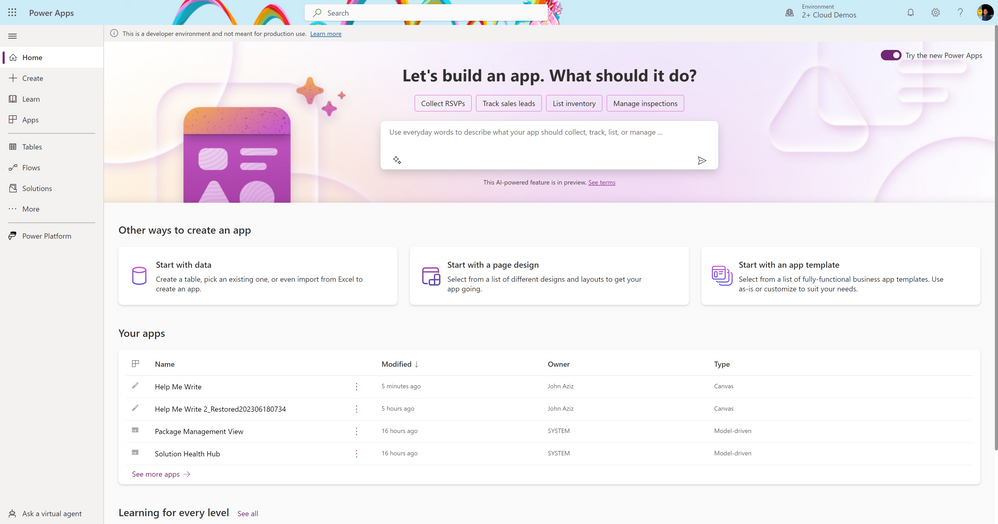Click edit pencil icon for Help Me Write
Viewport: 998px width, 524px height.
click(x=135, y=386)
